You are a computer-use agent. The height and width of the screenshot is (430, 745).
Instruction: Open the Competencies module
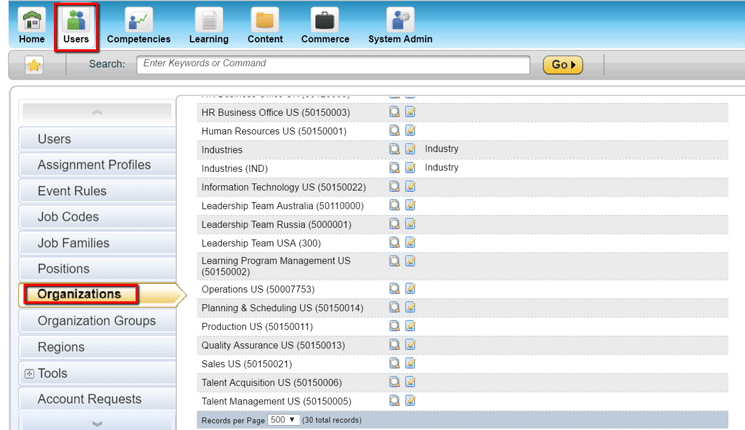pos(138,25)
